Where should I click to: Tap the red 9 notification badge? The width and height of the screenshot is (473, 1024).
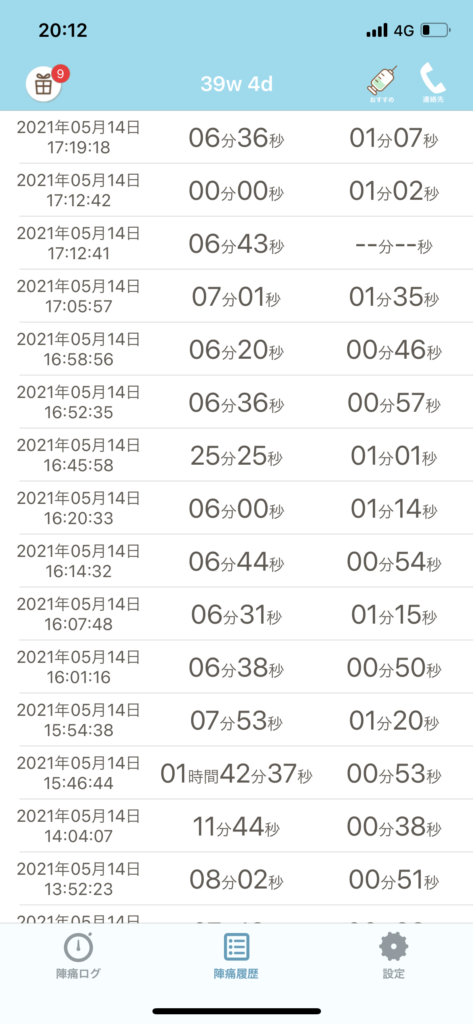tap(60, 74)
